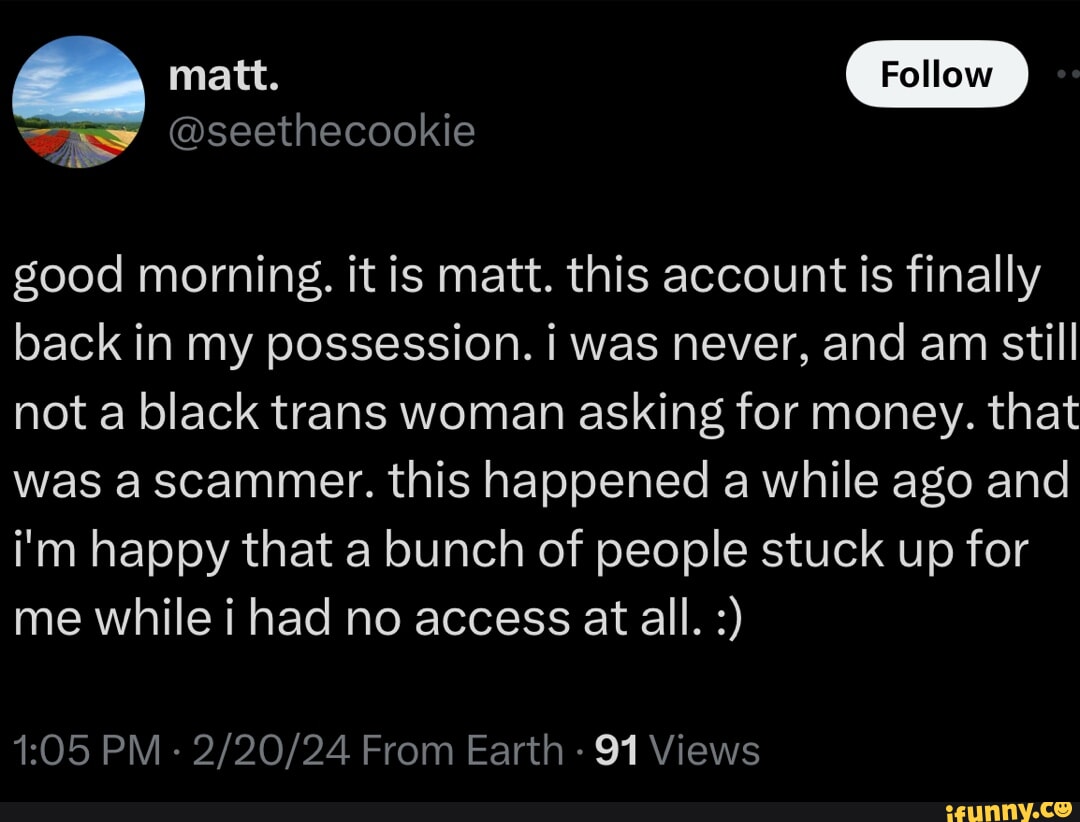Open the more options ellipsis
Screen dimensions: 1080x822
click(x=1067, y=75)
